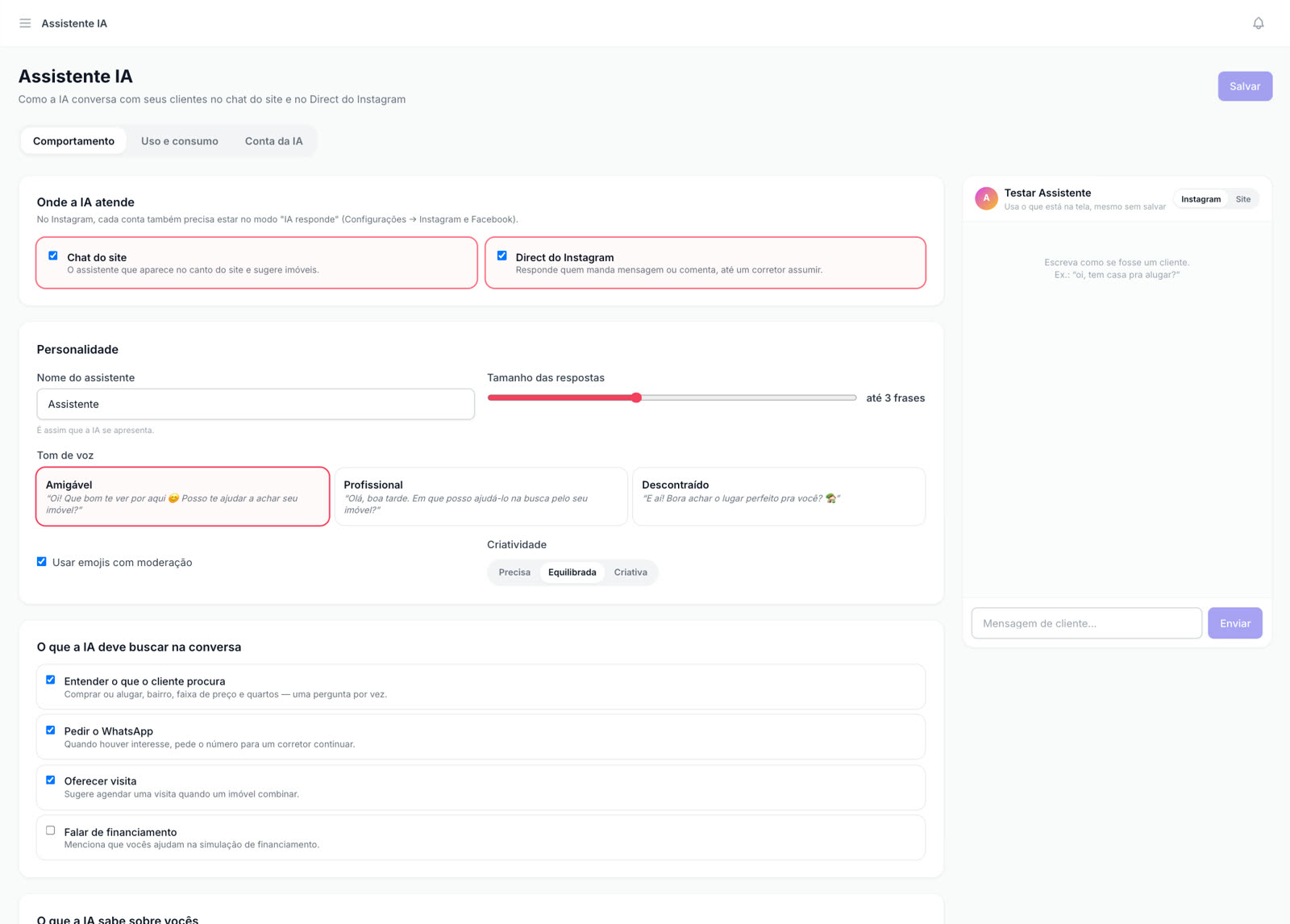Click the Personalidade section heading

click(x=77, y=349)
